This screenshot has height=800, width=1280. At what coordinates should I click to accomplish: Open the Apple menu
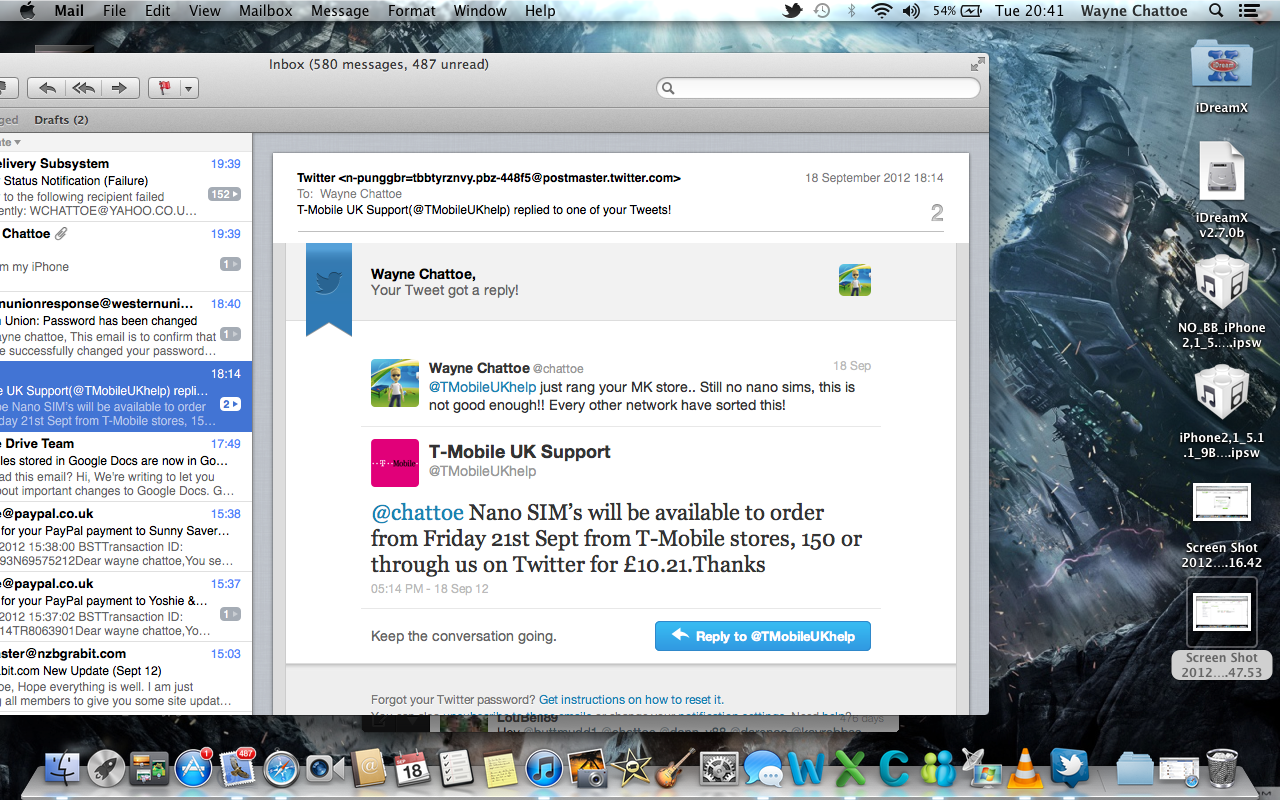click(27, 11)
